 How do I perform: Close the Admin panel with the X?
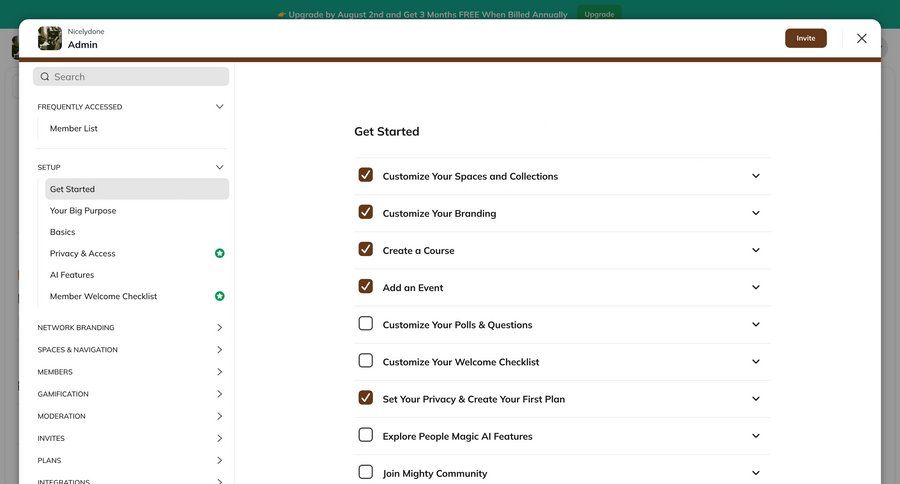pos(862,38)
